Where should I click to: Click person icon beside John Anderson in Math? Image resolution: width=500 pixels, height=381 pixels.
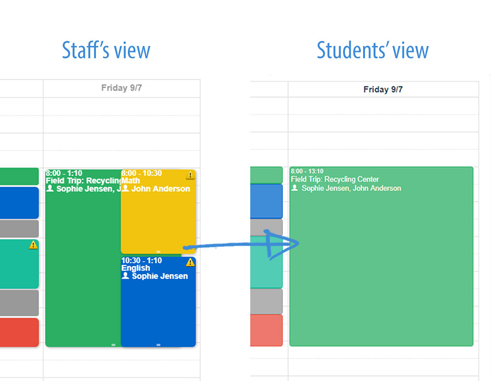(125, 188)
